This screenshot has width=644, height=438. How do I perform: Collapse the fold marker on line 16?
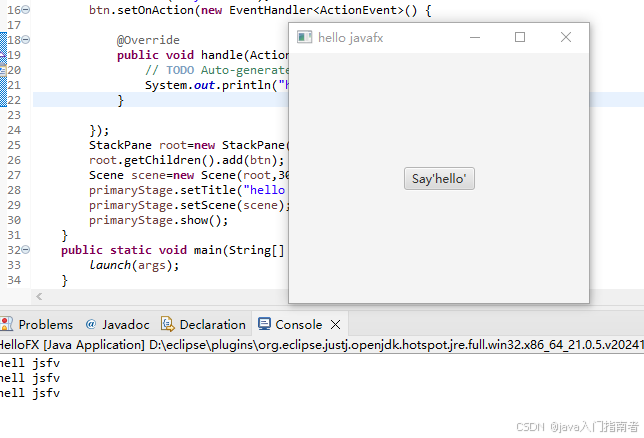pos(26,9)
